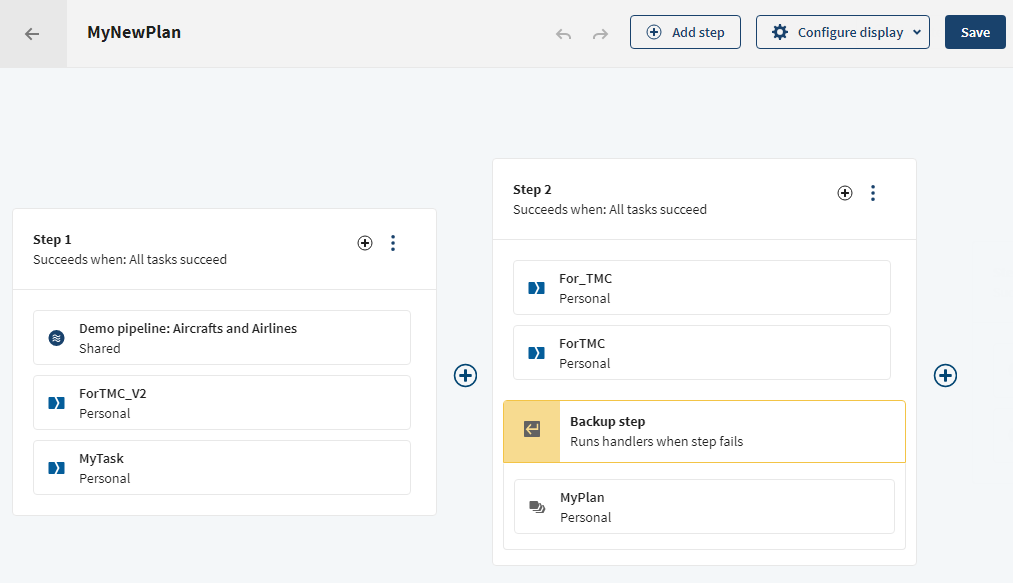Click the redo arrow icon
The width and height of the screenshot is (1013, 583).
600,33
